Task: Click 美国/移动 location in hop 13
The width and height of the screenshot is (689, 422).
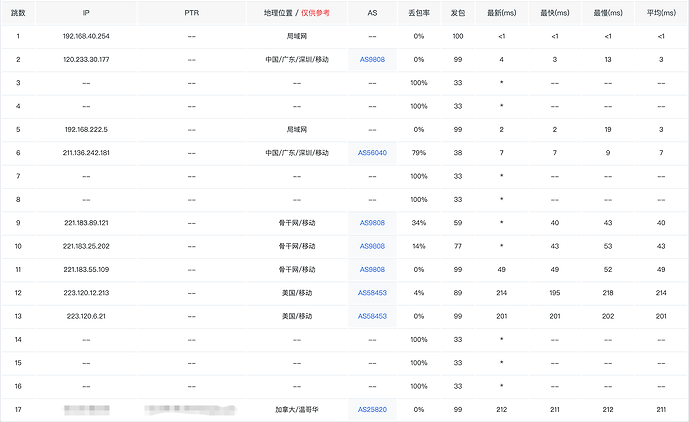Action: pyautogui.click(x=297, y=316)
